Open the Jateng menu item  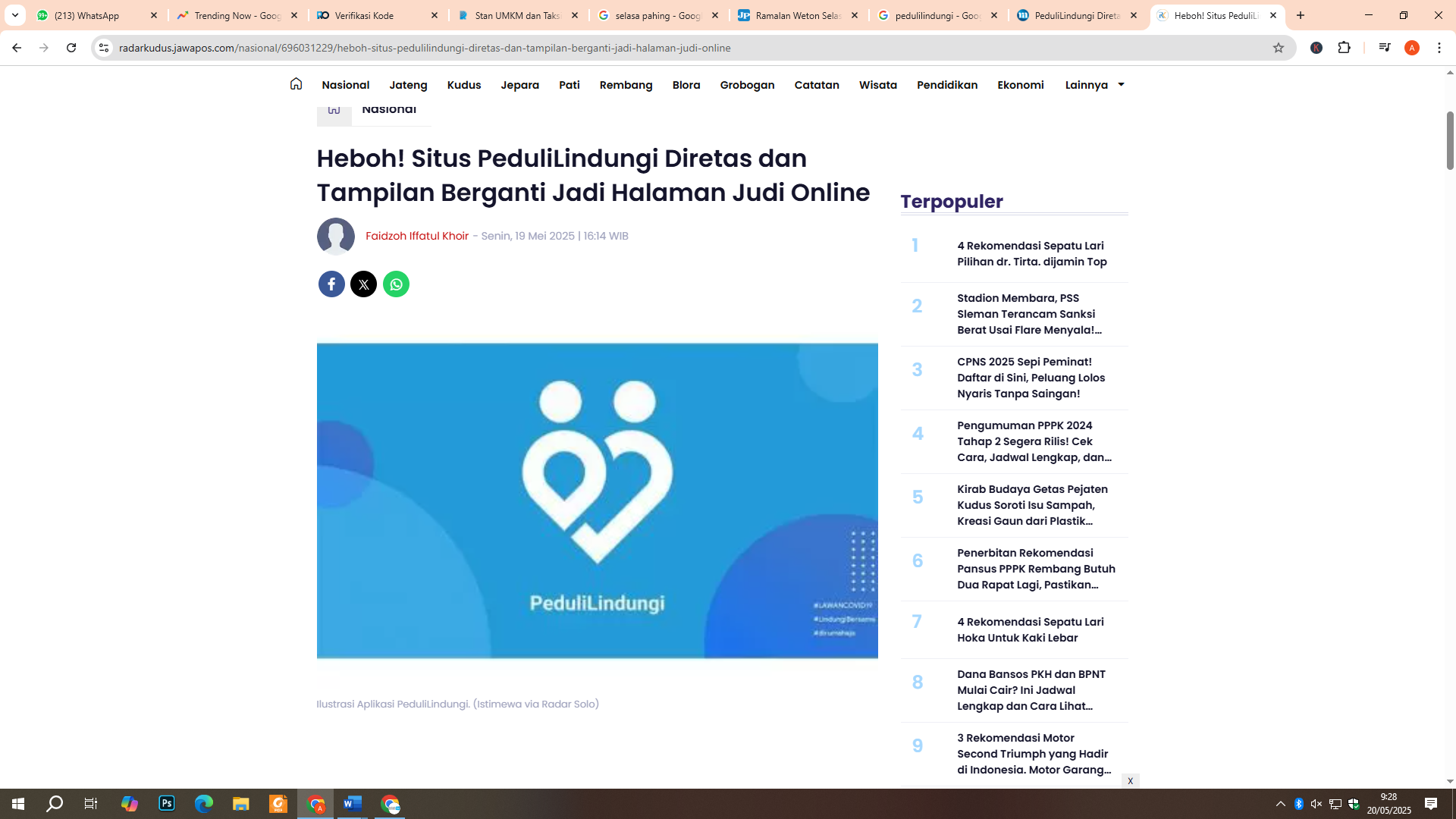tap(408, 85)
